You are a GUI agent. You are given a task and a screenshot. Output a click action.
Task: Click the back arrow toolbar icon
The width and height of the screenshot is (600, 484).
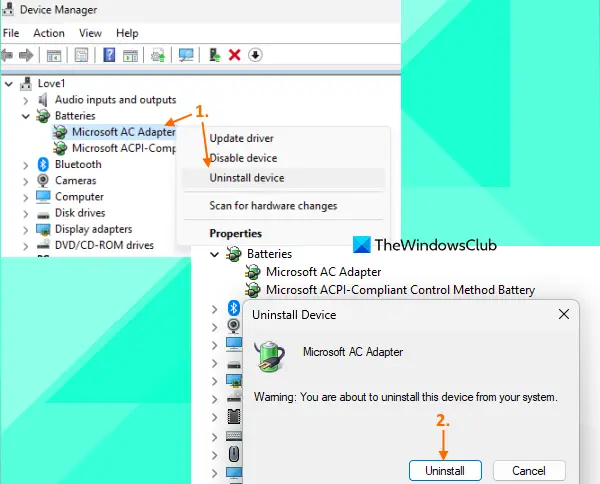point(7,55)
